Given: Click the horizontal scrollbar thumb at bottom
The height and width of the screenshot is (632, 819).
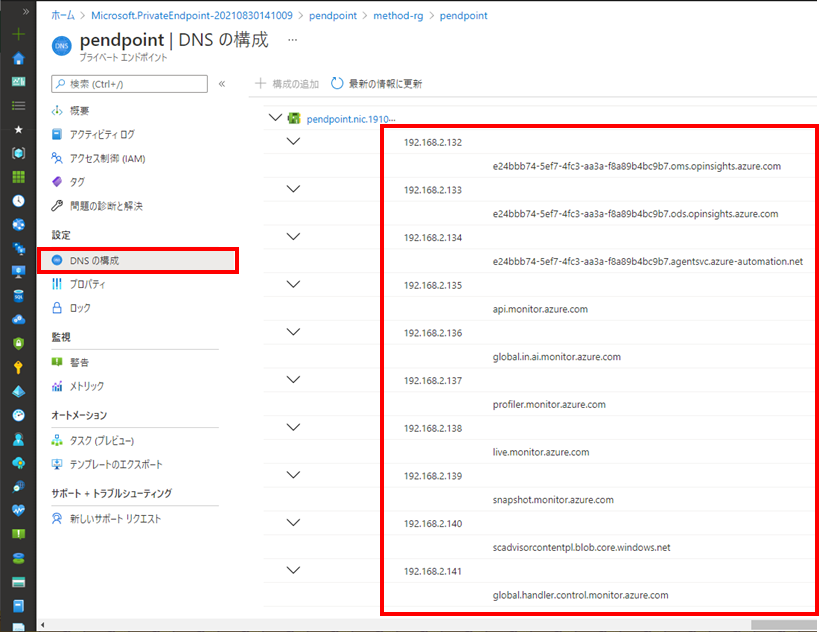Looking at the screenshot, I should 783,625.
